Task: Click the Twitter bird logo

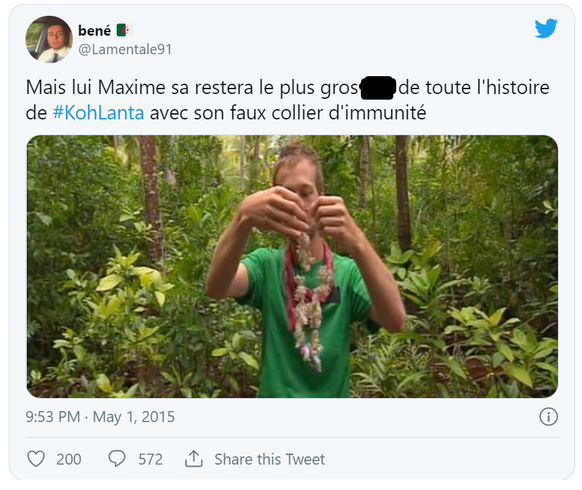Action: pyautogui.click(x=546, y=28)
